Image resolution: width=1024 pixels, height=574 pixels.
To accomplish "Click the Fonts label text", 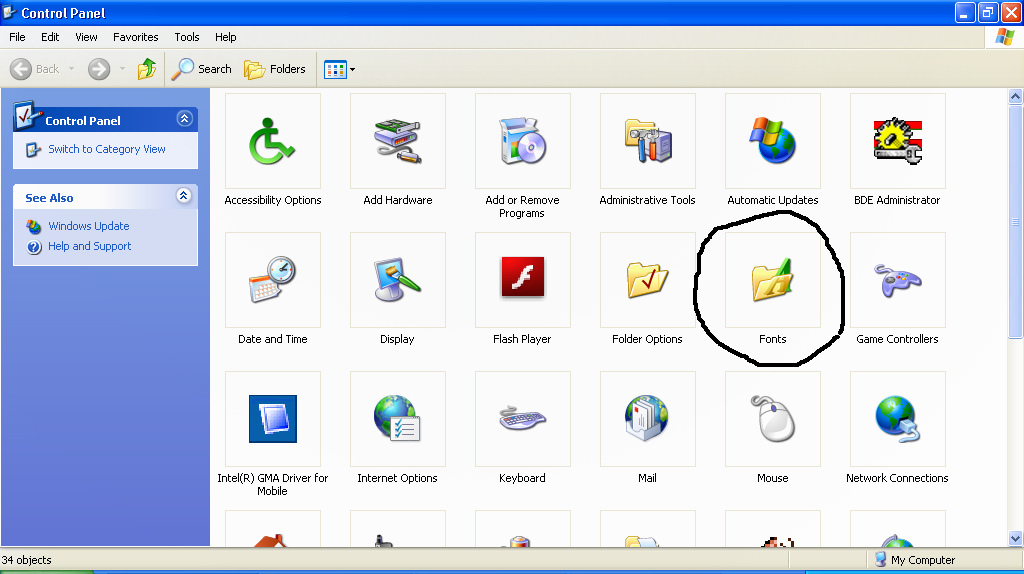I will click(773, 339).
